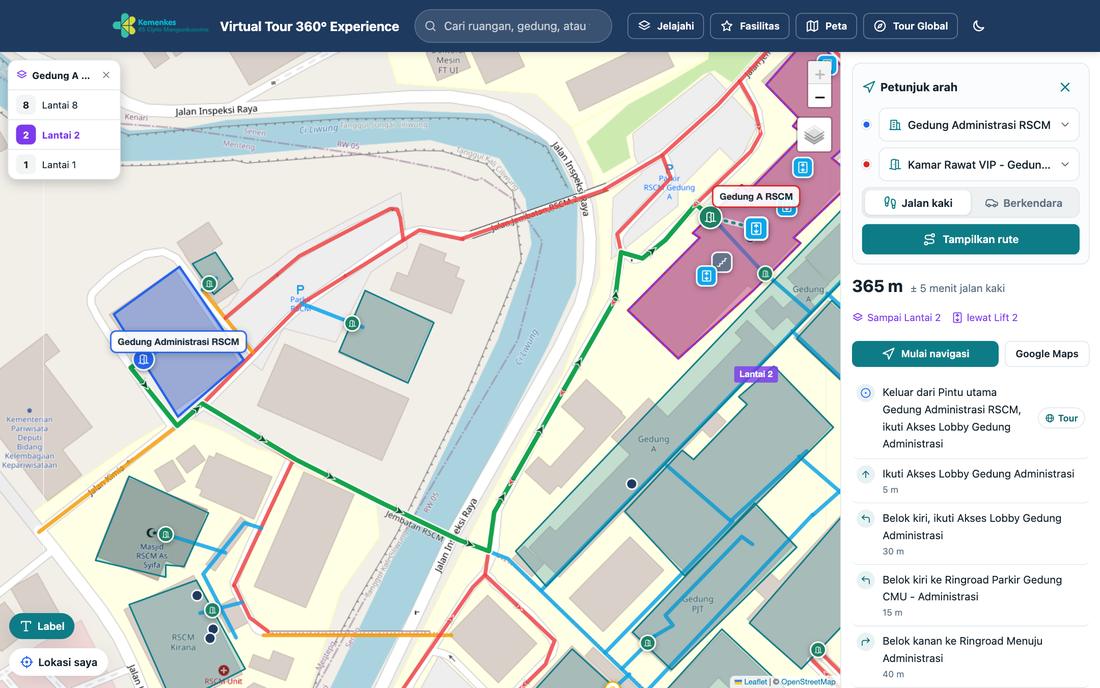Viewport: 1100px width, 688px height.
Task: Click the Gedung Administrasi RSCM door marker
Action: click(x=143, y=360)
